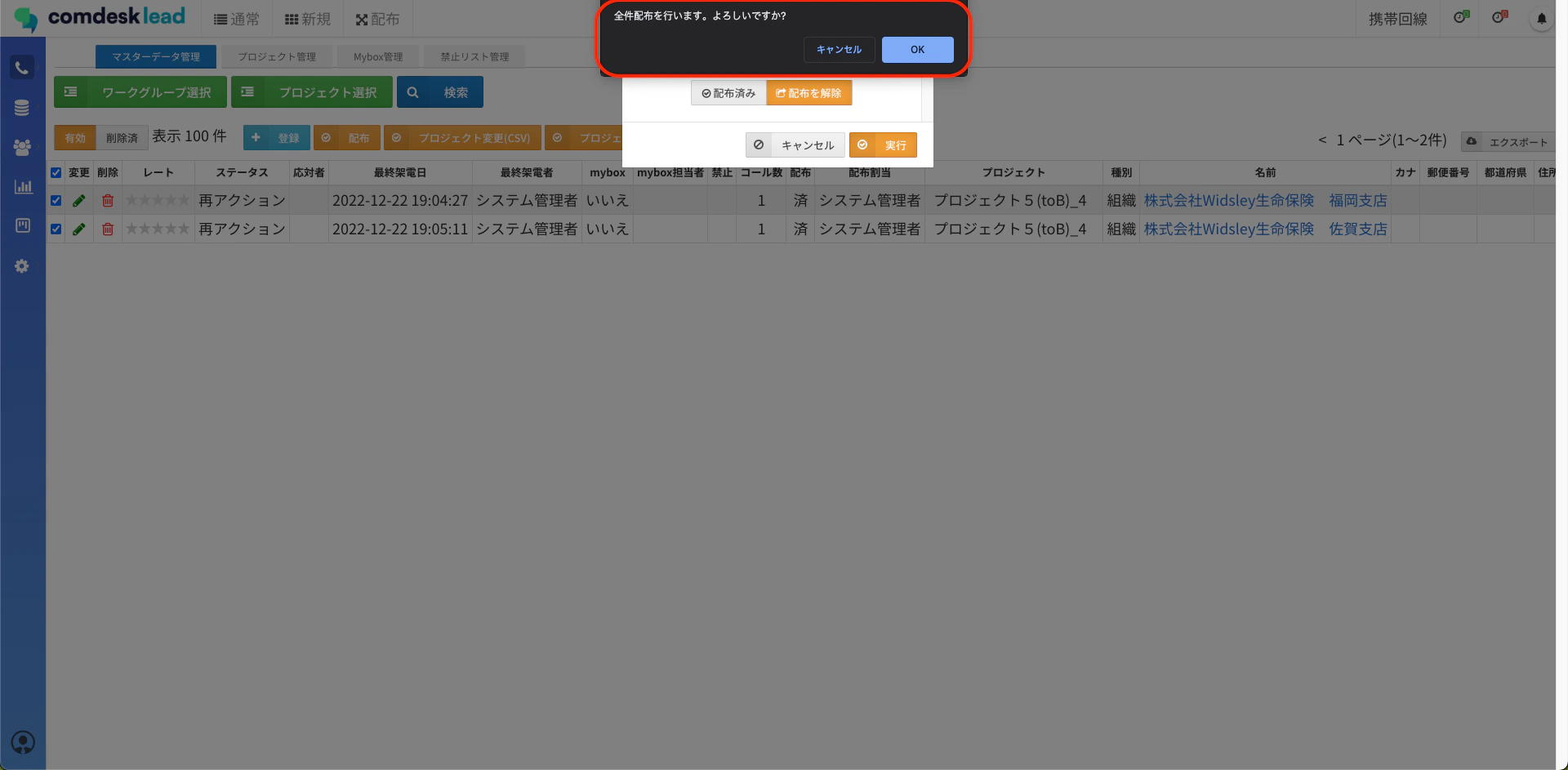Click the プロジェクト変更(CSV) button

(462, 138)
